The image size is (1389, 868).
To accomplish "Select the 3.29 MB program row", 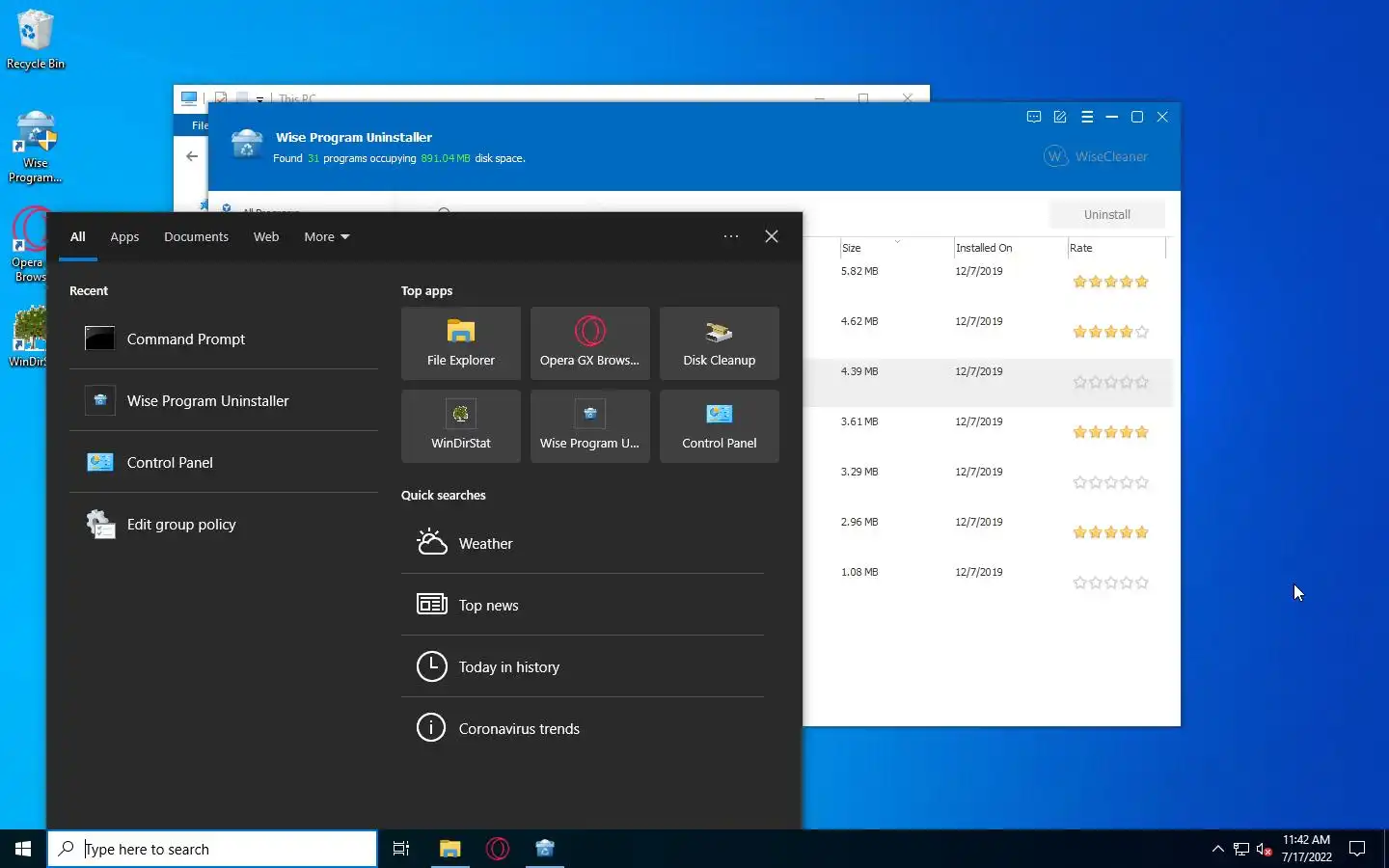I will [988, 482].
